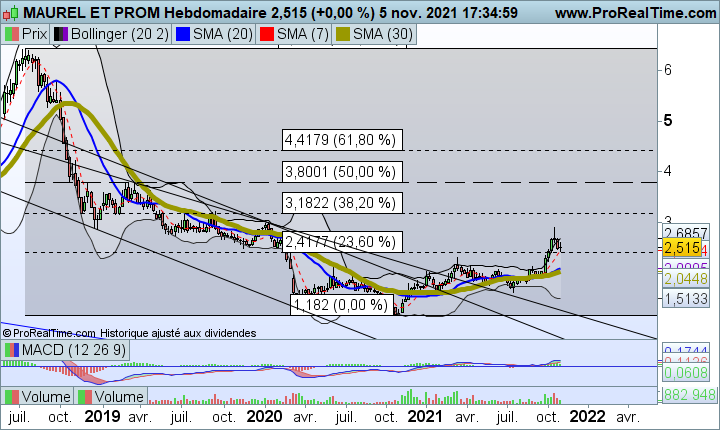
Task: Click the MAUREL ET PROM Hebdomadaire title text
Action: click(x=145, y=13)
